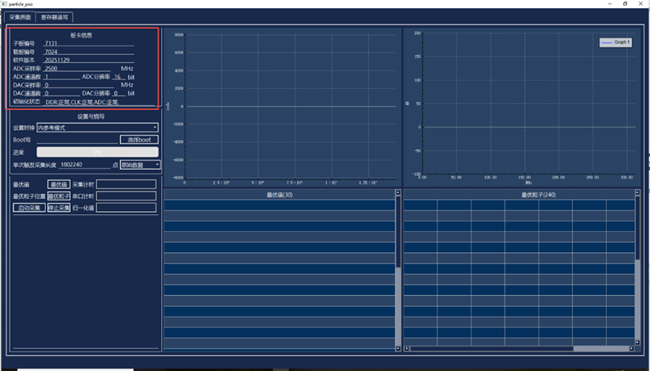This screenshot has width=650, height=371.
Task: Click the 采集计时 field
Action: (126, 184)
